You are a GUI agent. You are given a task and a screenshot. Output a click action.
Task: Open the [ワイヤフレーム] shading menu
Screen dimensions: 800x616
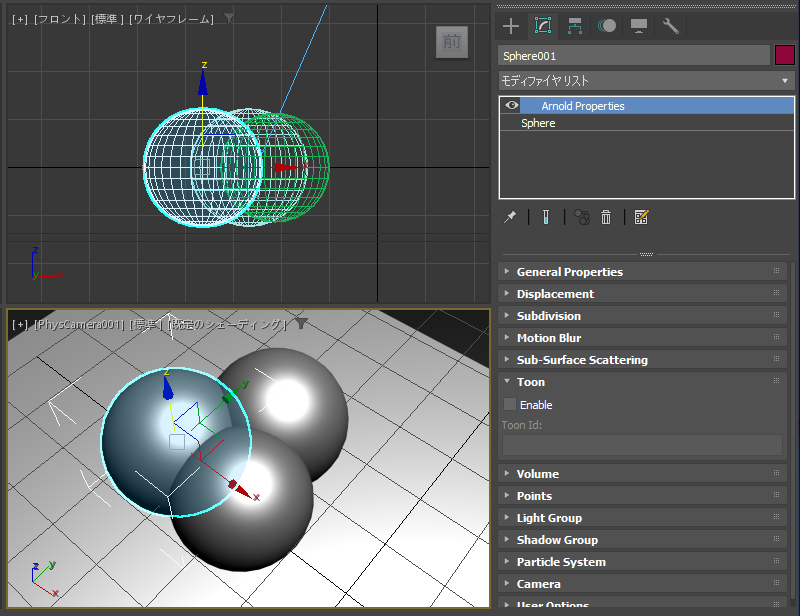tap(171, 19)
